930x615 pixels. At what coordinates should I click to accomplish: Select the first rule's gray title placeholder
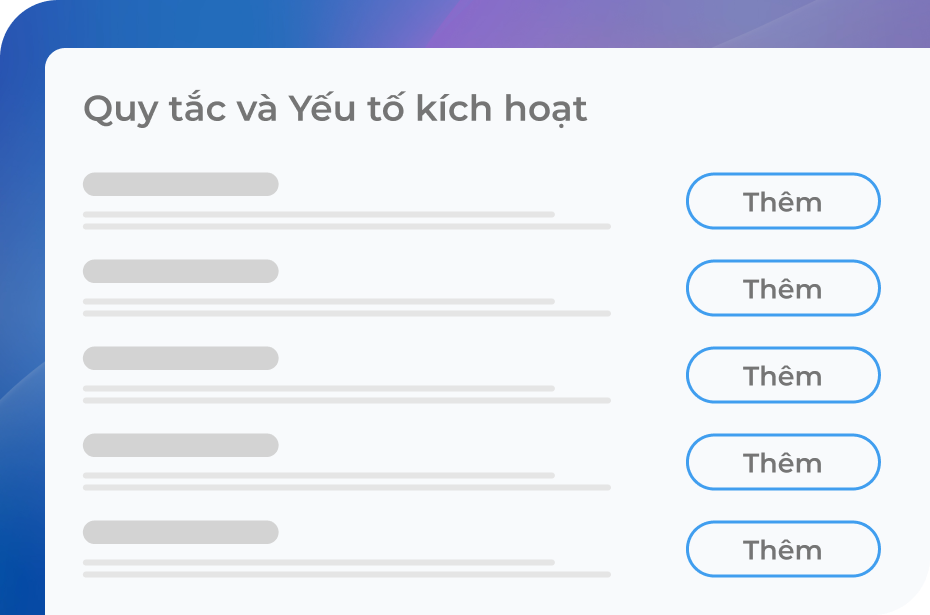click(180, 184)
